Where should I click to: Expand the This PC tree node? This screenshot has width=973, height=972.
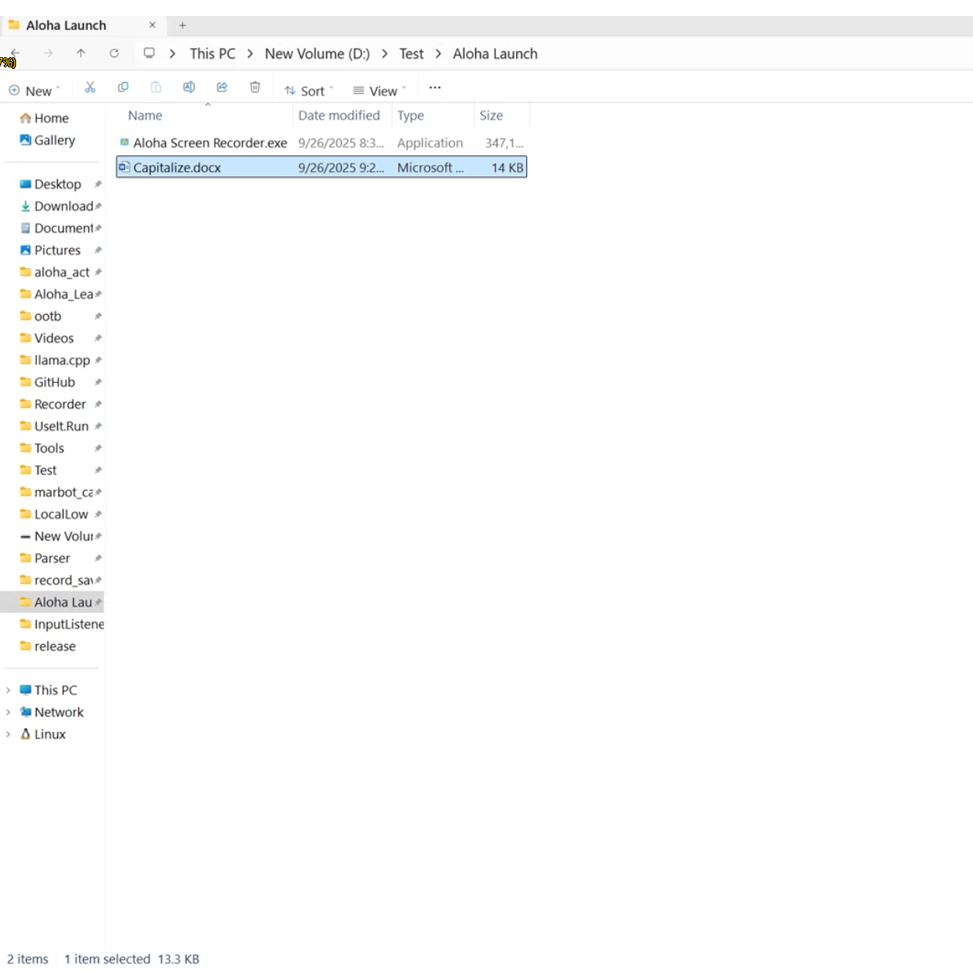9,690
